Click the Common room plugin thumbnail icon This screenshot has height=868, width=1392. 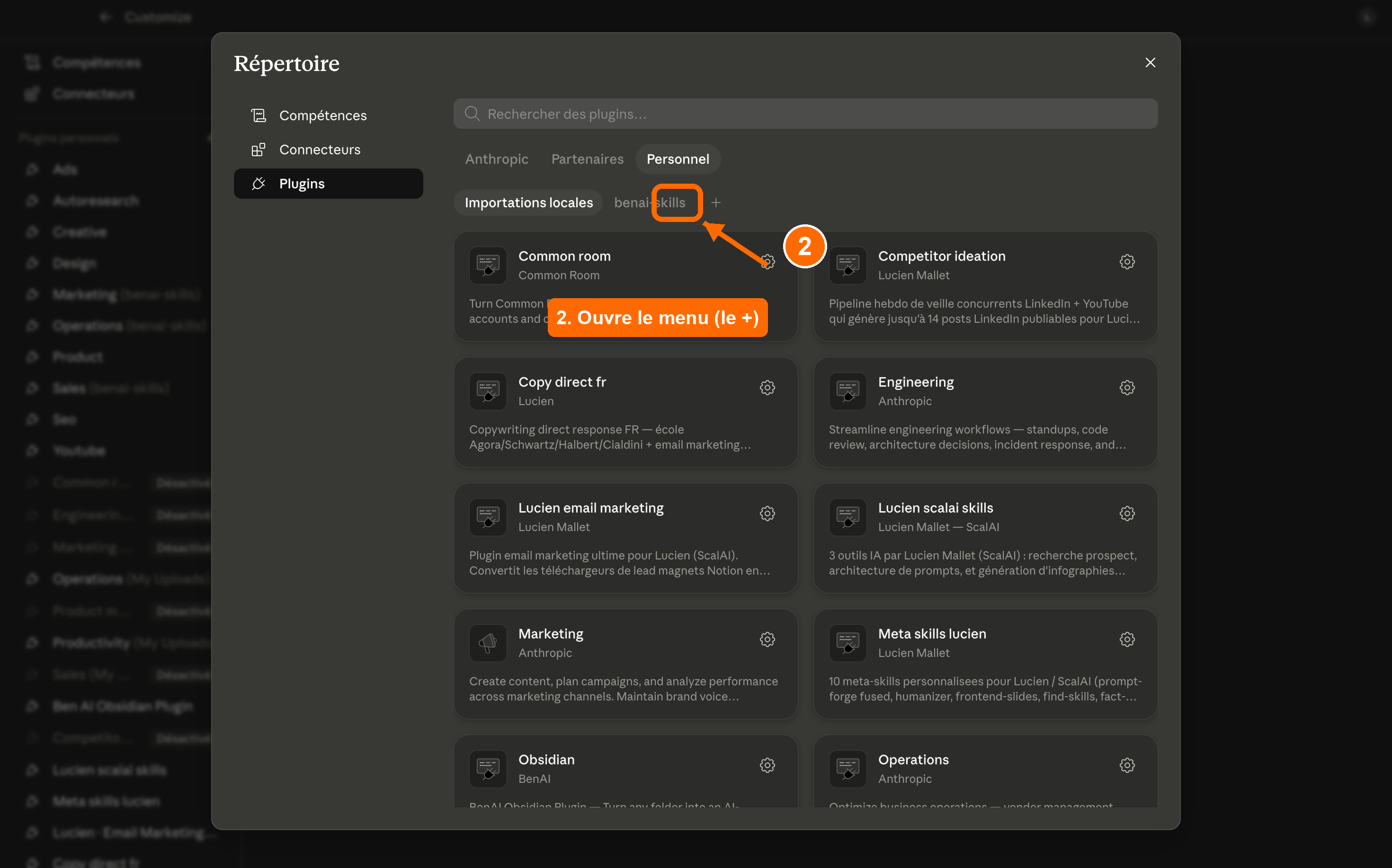click(x=488, y=265)
